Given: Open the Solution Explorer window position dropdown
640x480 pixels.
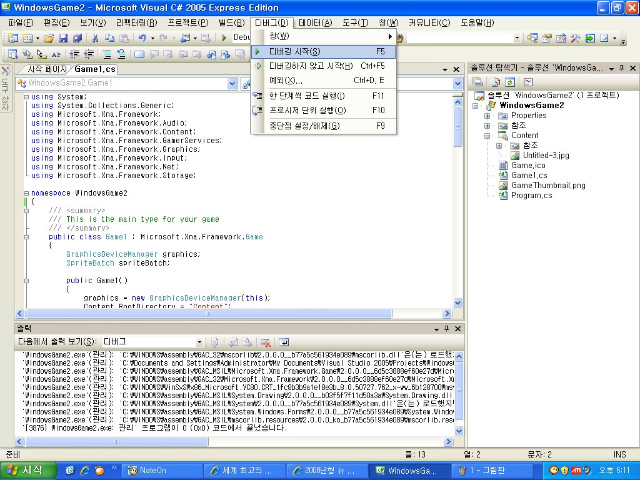Looking at the screenshot, I should [611, 68].
